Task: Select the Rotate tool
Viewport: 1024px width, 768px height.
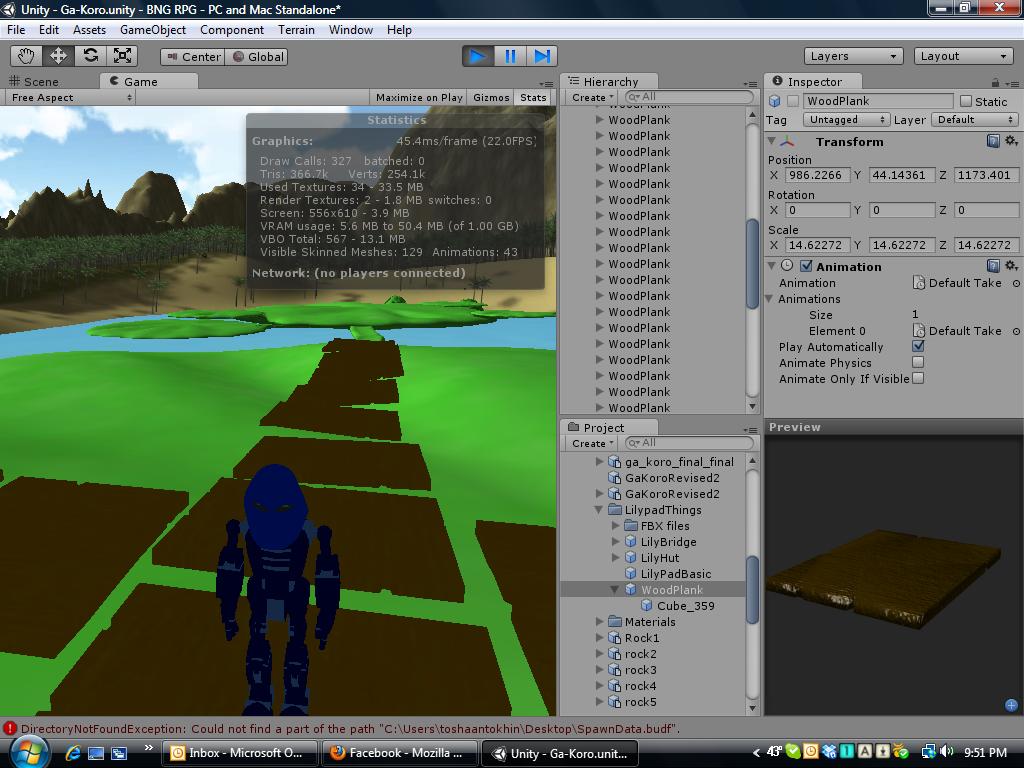Action: pos(90,56)
